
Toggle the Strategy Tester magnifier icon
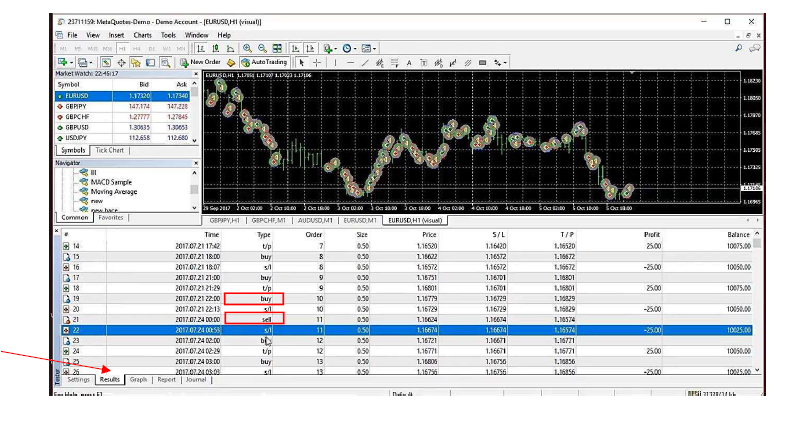click(x=166, y=63)
